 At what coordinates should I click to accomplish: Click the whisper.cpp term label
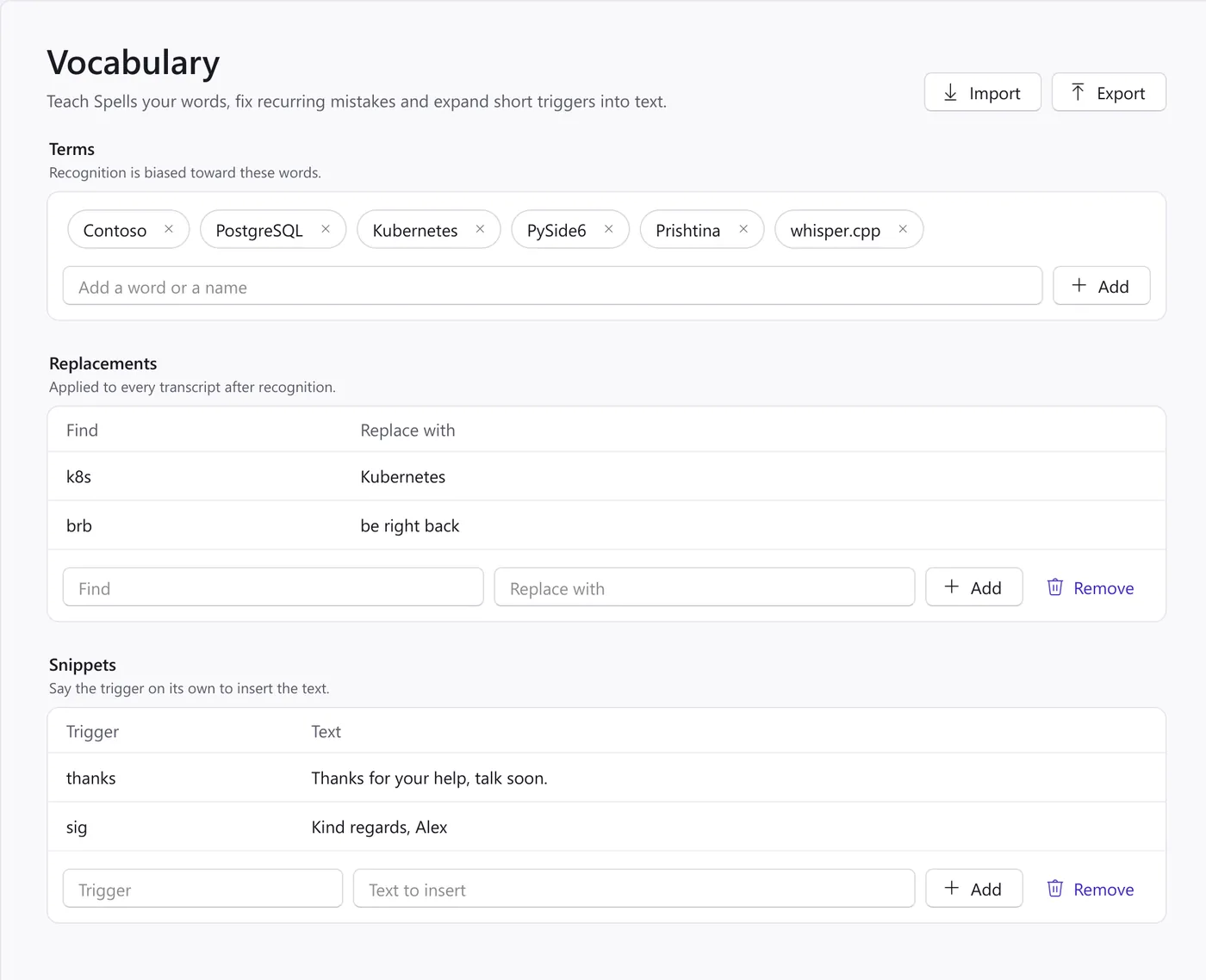tap(835, 230)
